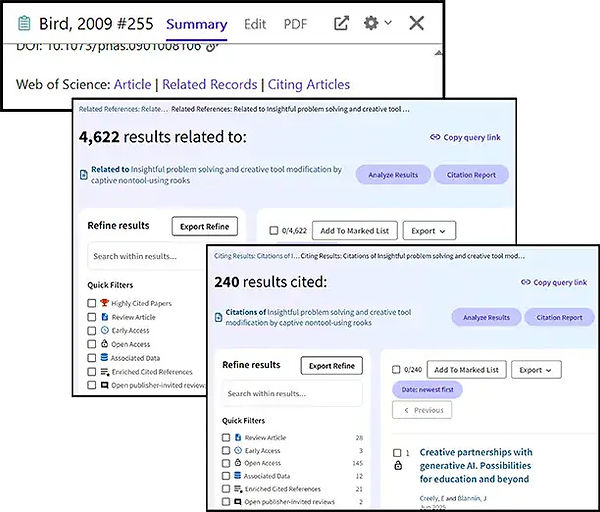Click Search within results field in citing window
Screen dimensions: 600x512
coord(292,393)
